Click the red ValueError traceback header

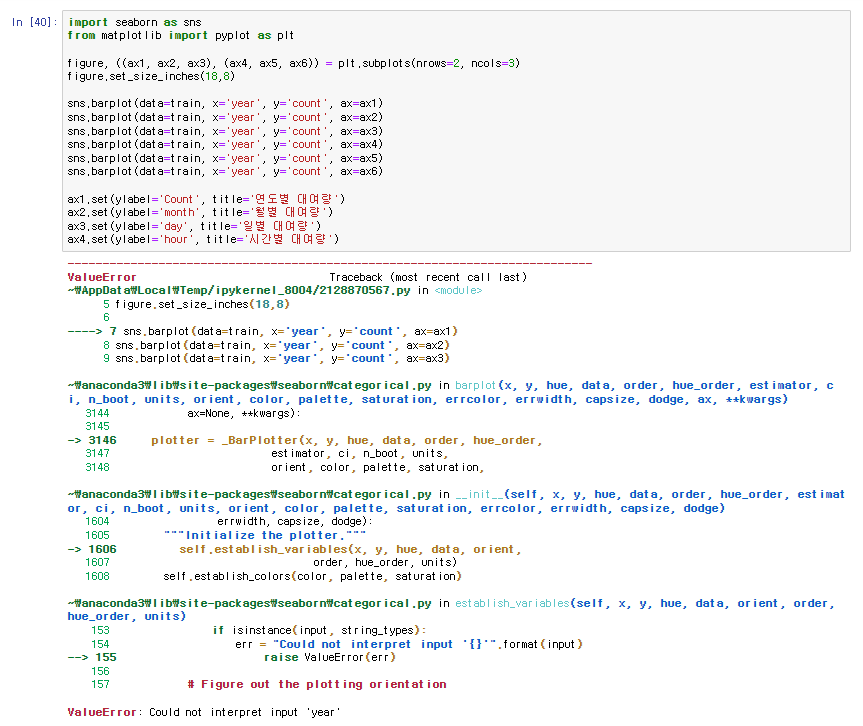(x=102, y=277)
